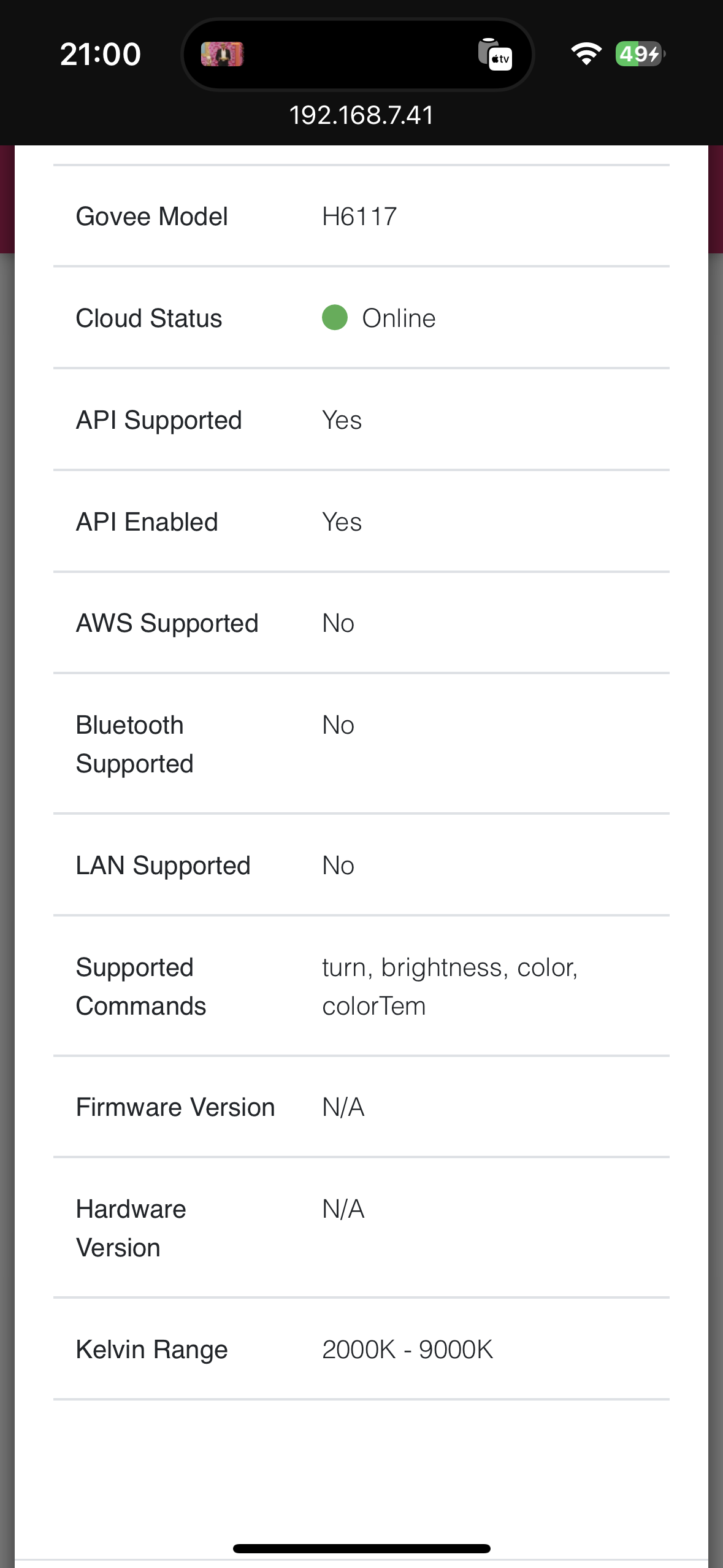Tap the Wi-Fi icon in the status bar
The width and height of the screenshot is (723, 1568).
(x=587, y=54)
